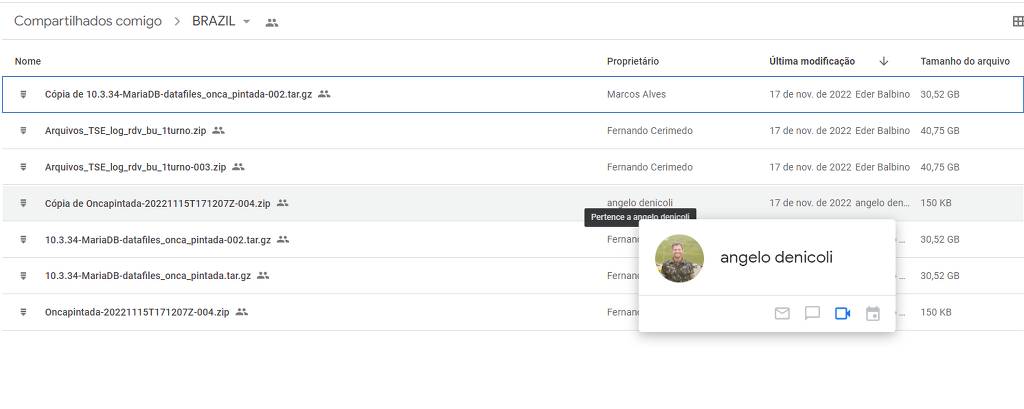Click the chat message icon in contact card
The width and height of the screenshot is (1024, 409).
pos(812,313)
